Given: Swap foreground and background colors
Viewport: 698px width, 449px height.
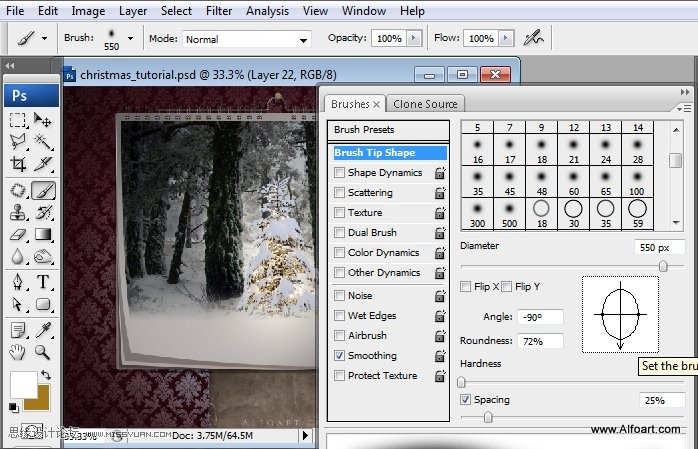Looking at the screenshot, I should click(x=46, y=375).
